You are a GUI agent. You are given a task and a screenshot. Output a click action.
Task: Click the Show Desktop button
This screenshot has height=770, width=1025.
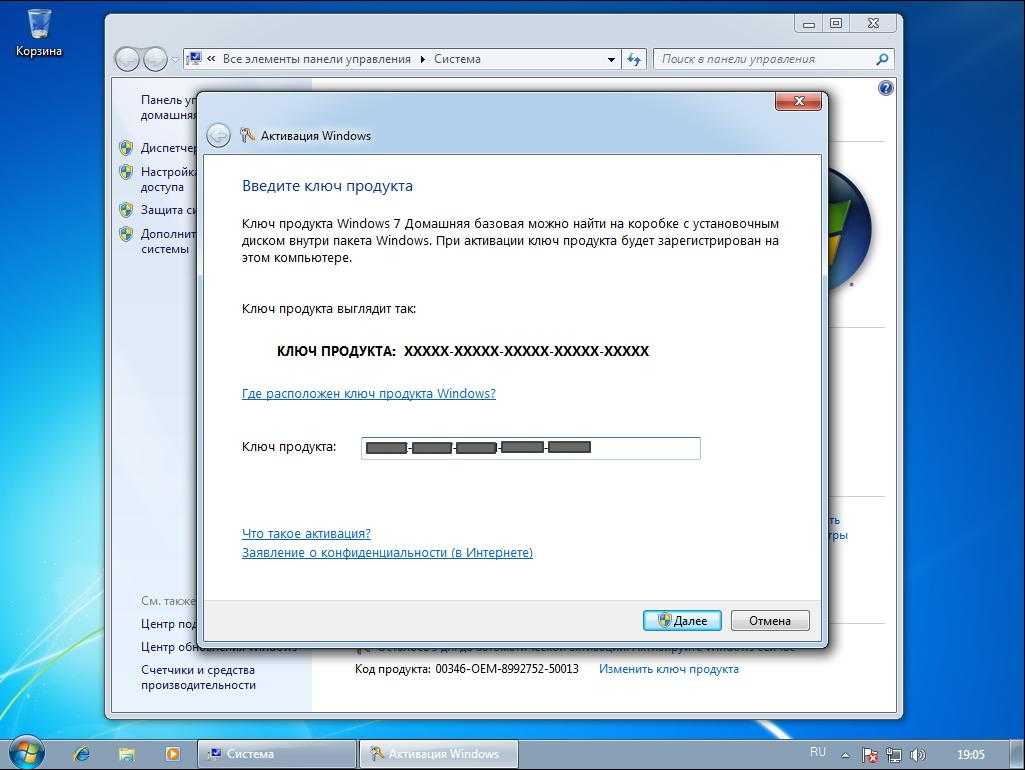click(x=1017, y=754)
